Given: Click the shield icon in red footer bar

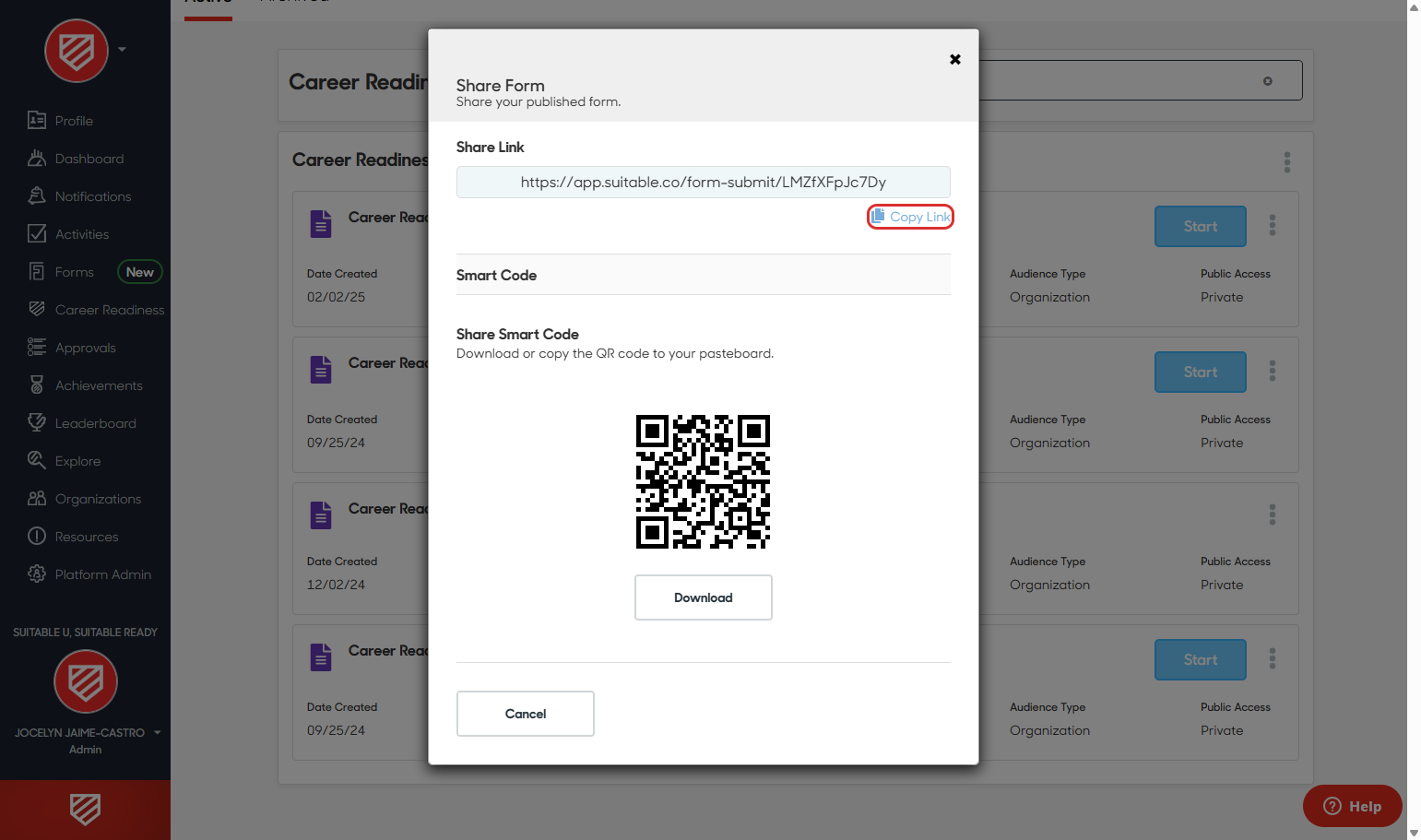Looking at the screenshot, I should point(85,810).
